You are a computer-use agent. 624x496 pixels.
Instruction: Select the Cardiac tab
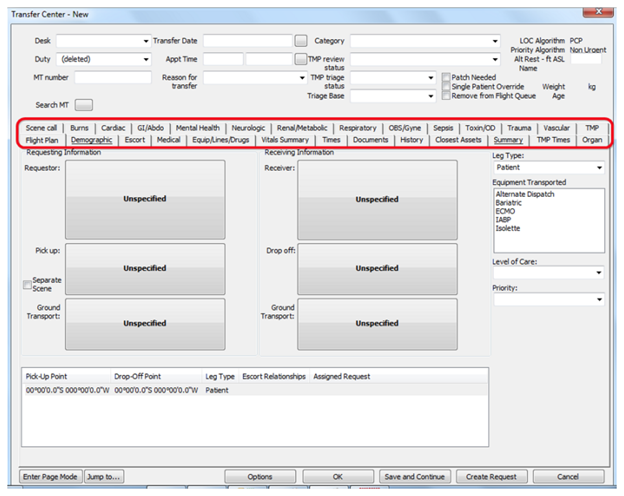coord(113,128)
